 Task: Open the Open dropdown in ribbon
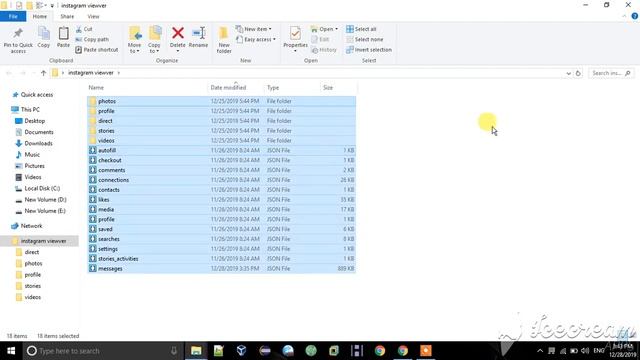[x=324, y=29]
